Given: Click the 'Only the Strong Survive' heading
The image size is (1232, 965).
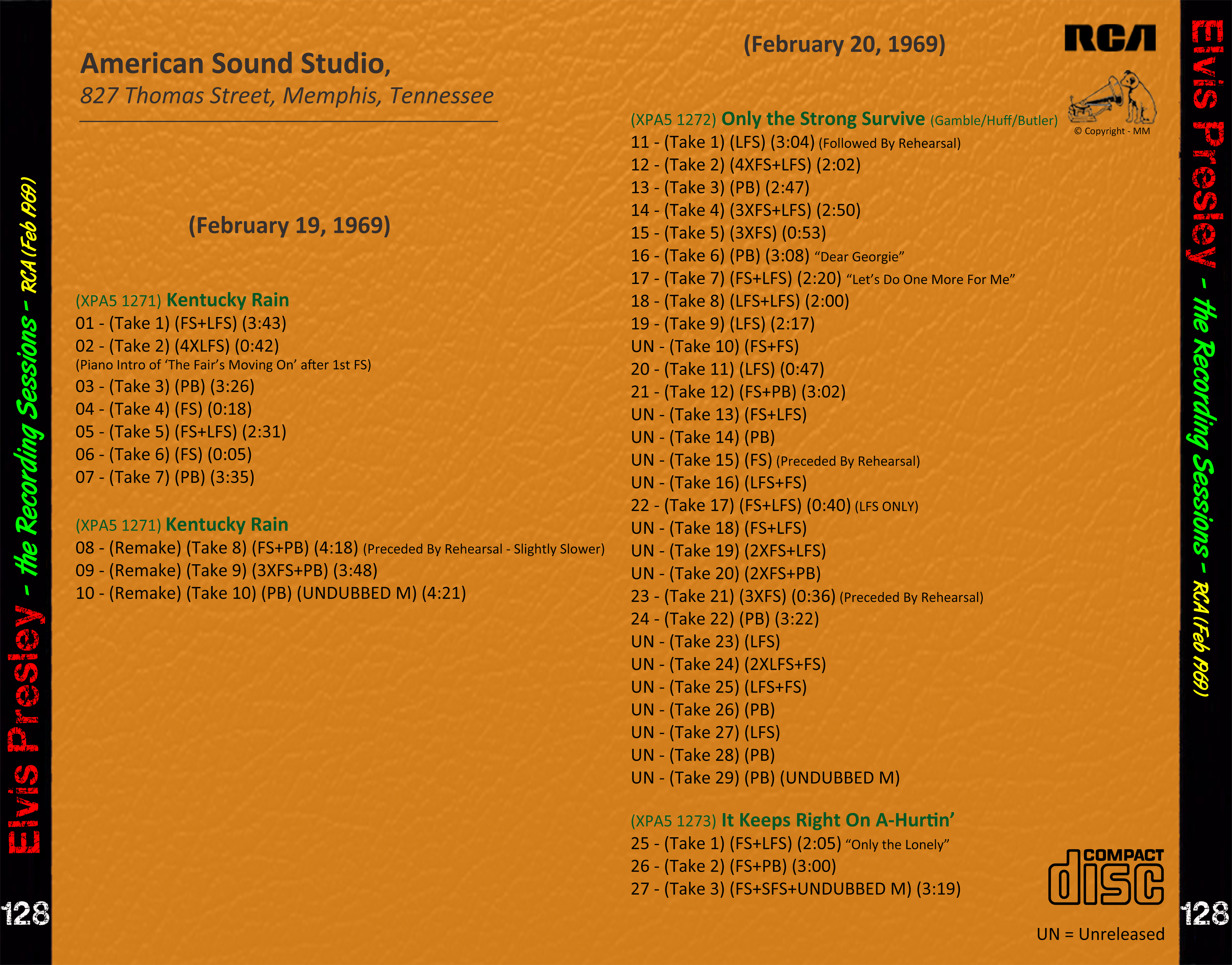Looking at the screenshot, I should [x=844, y=119].
